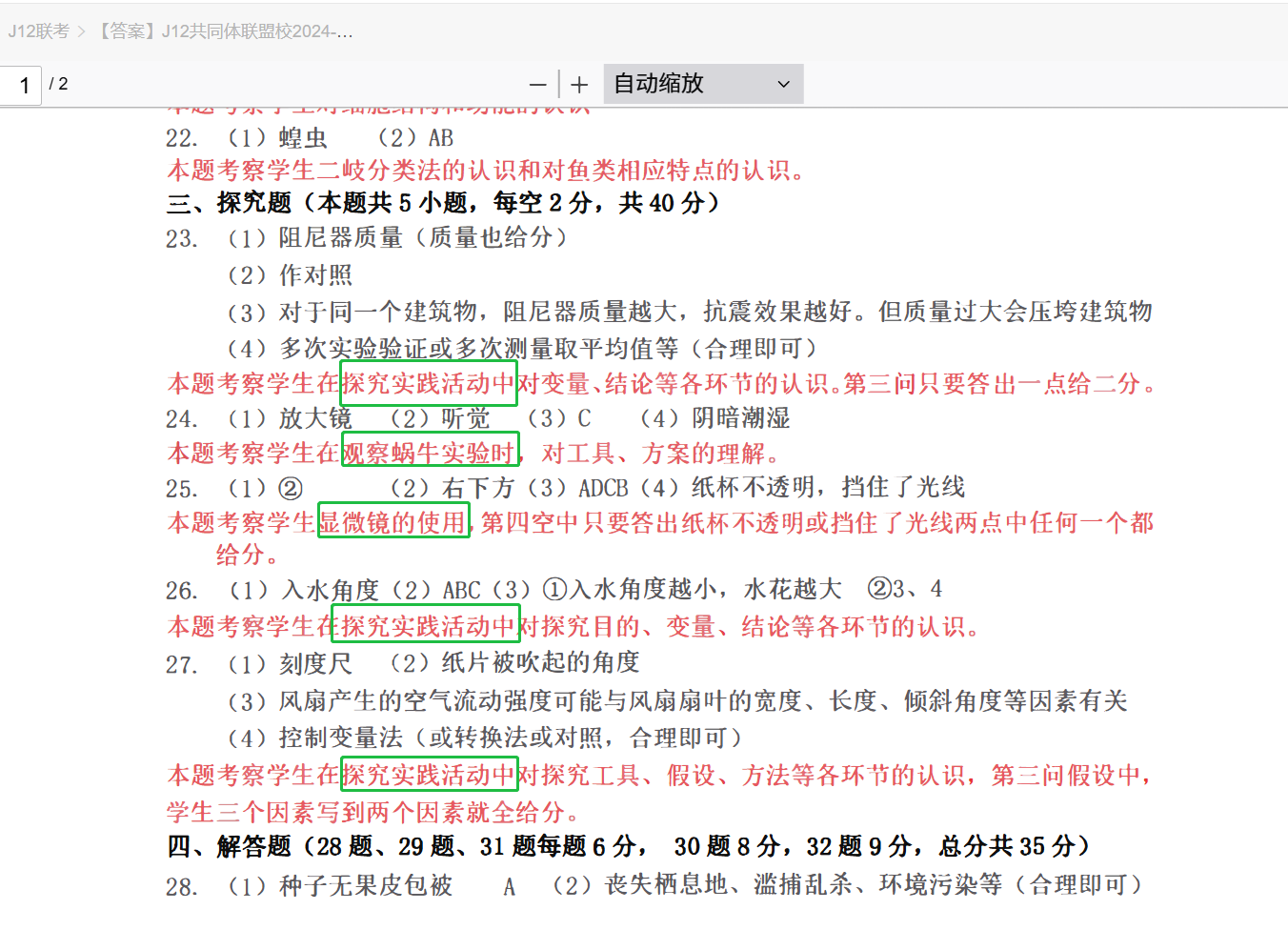
Task: Click the 种子无果皮包被 answer in question 28
Action: tap(366, 886)
